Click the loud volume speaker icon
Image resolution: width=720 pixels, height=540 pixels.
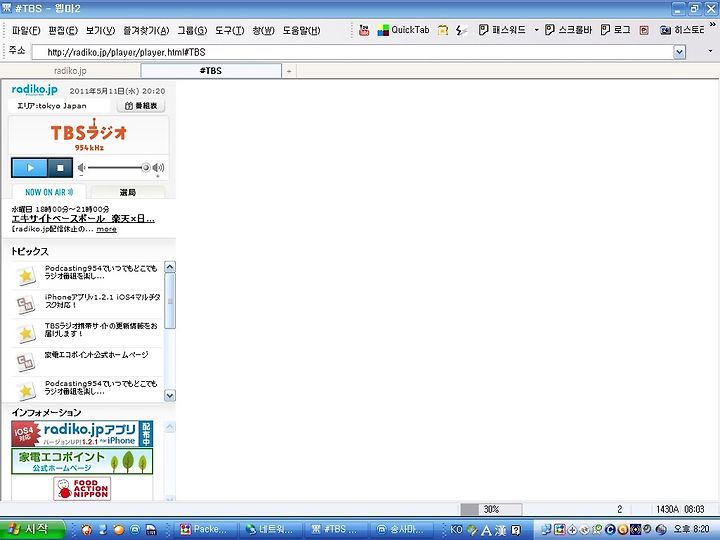point(158,168)
